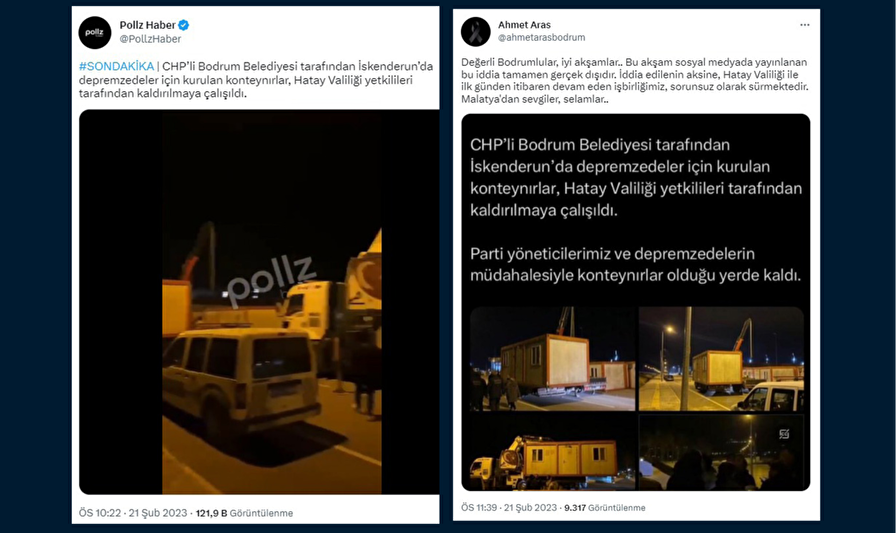
Task: Click the @PollzHaber handle
Action: [x=150, y=39]
